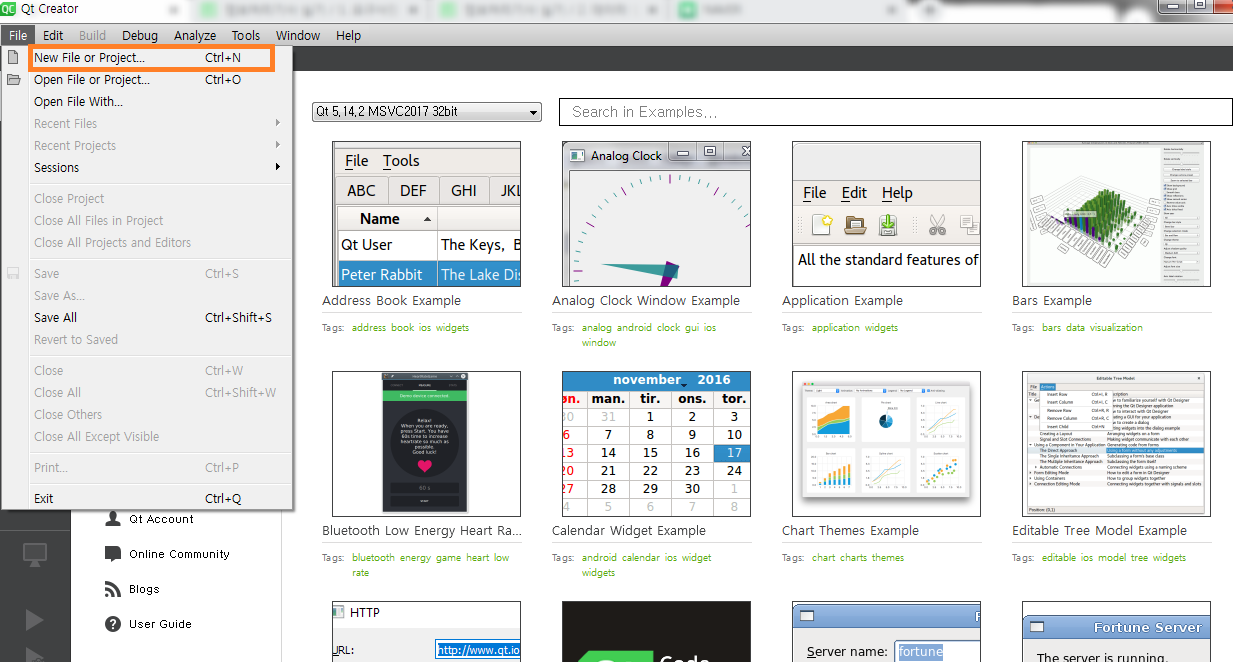Click the 'Analog Clock Window Example' title
Screen dimensions: 1233x662
(x=646, y=300)
